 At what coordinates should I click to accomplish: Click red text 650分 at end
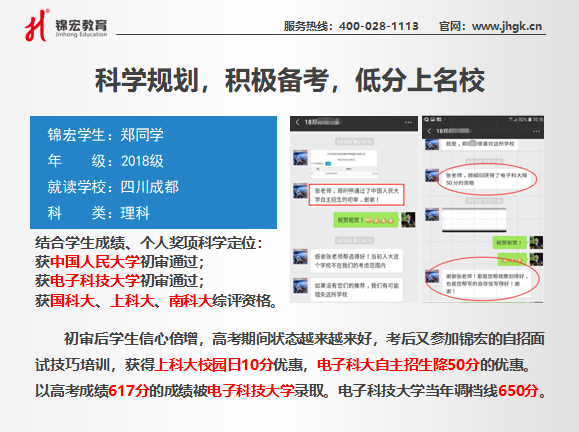[x=518, y=390]
